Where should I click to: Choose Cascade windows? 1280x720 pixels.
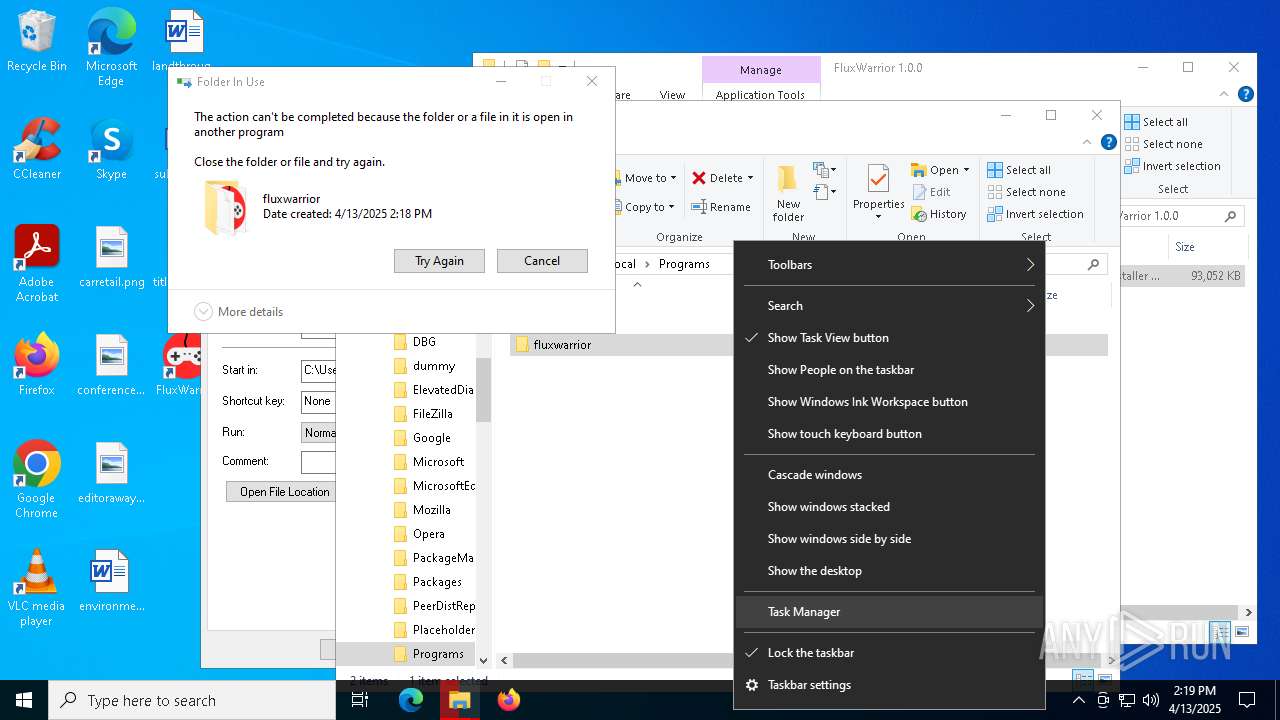click(889, 475)
